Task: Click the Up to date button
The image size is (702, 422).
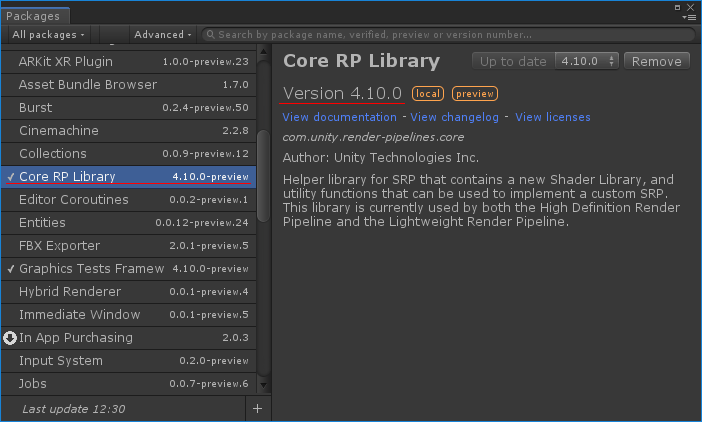Action: tap(514, 61)
